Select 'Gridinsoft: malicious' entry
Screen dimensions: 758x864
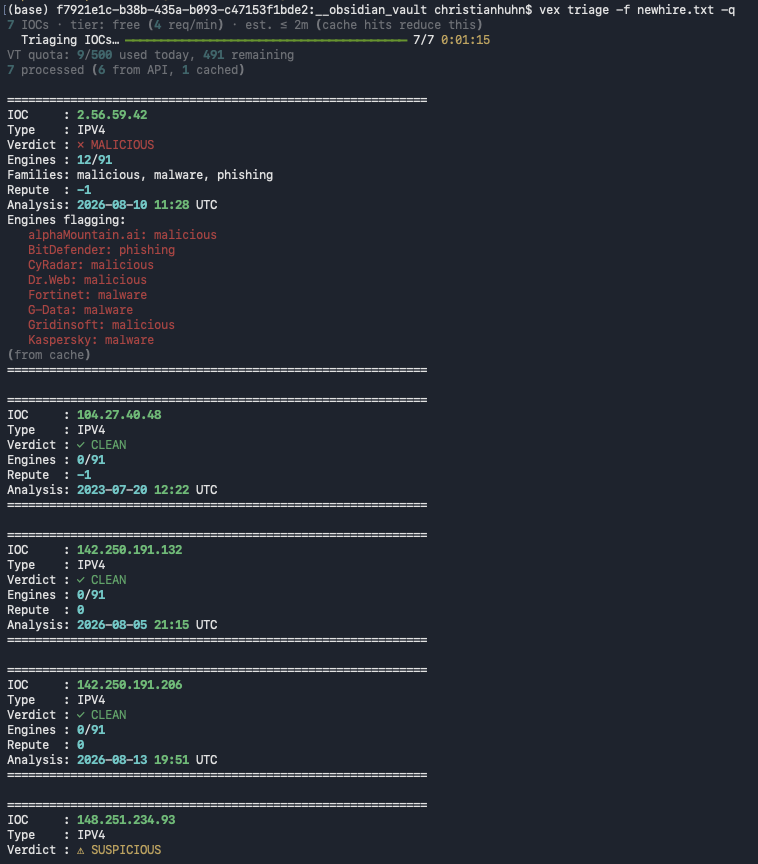(101, 325)
